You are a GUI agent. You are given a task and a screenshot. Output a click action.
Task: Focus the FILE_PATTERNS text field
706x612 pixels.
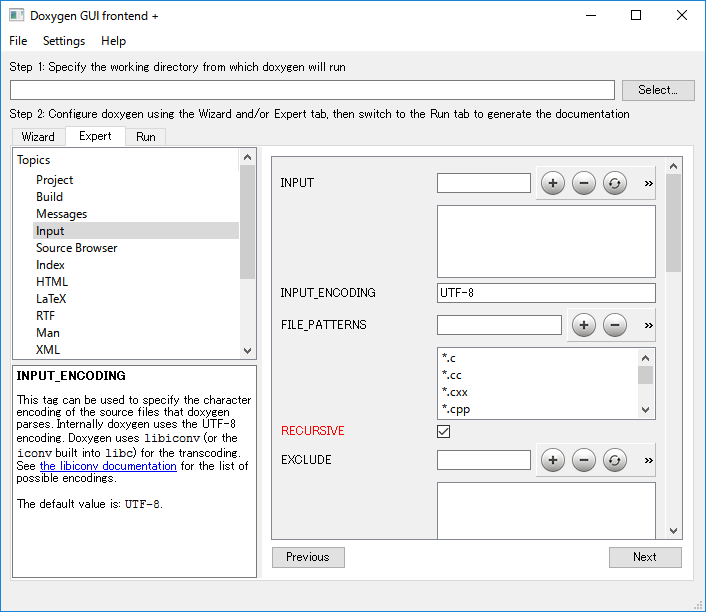coord(499,325)
